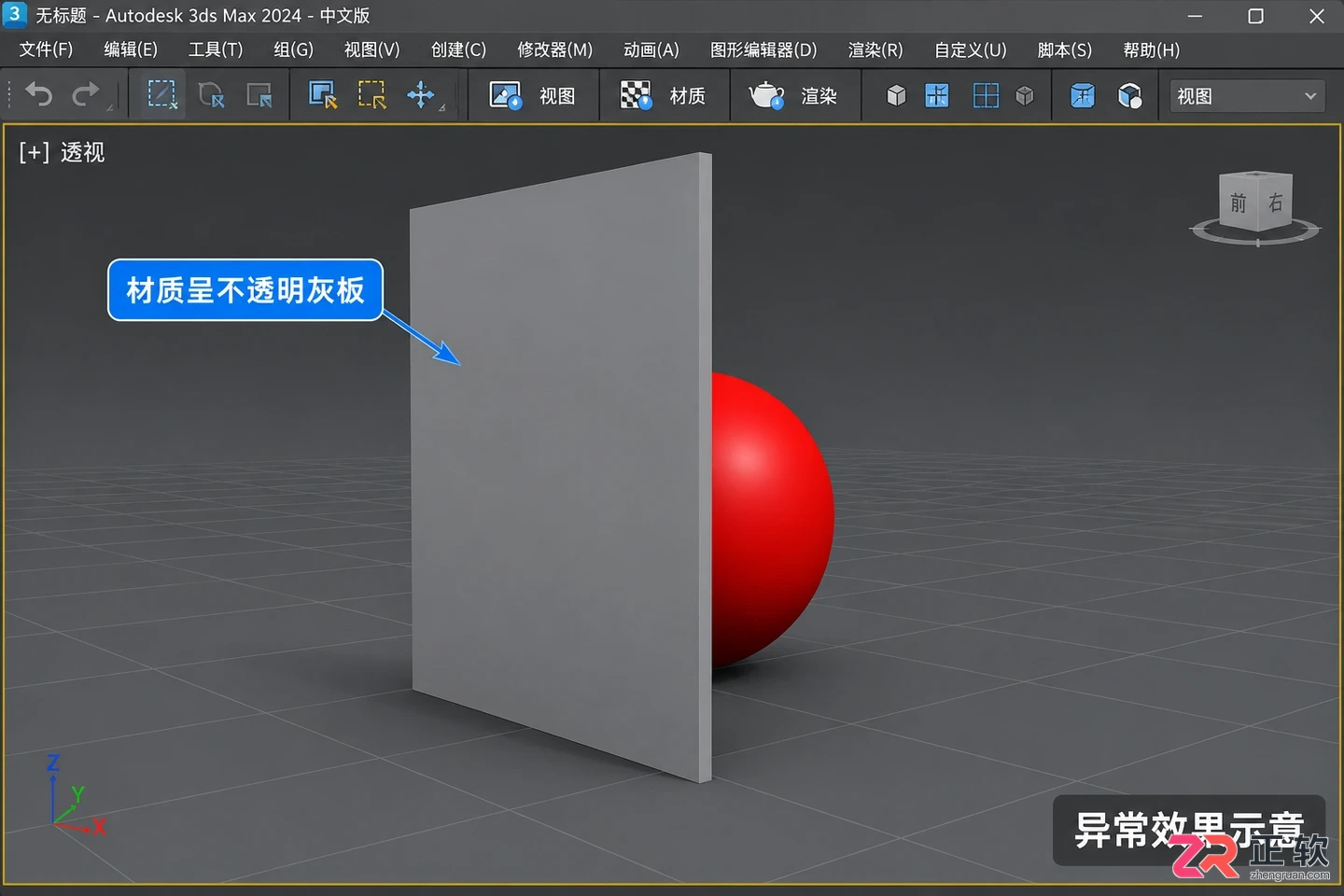Click the blue gridded cube icon
Screen dimensions: 1344x896
click(x=1083, y=95)
